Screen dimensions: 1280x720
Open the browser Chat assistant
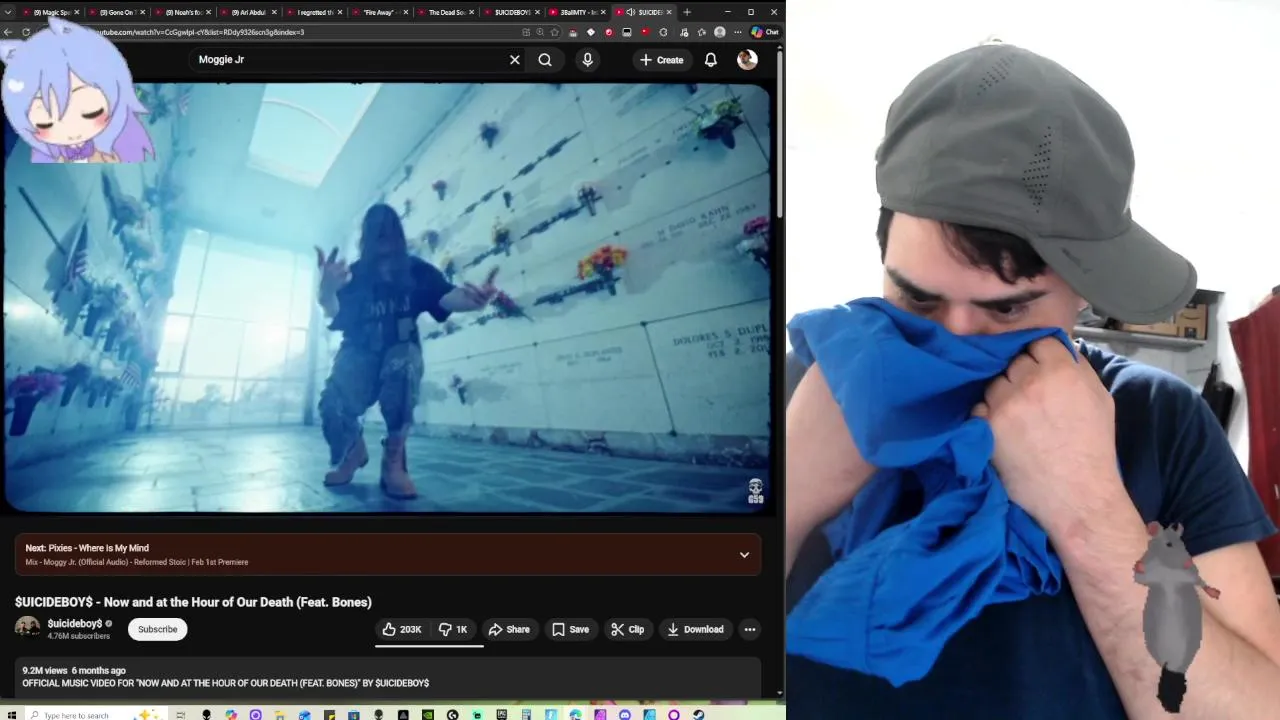tap(765, 32)
